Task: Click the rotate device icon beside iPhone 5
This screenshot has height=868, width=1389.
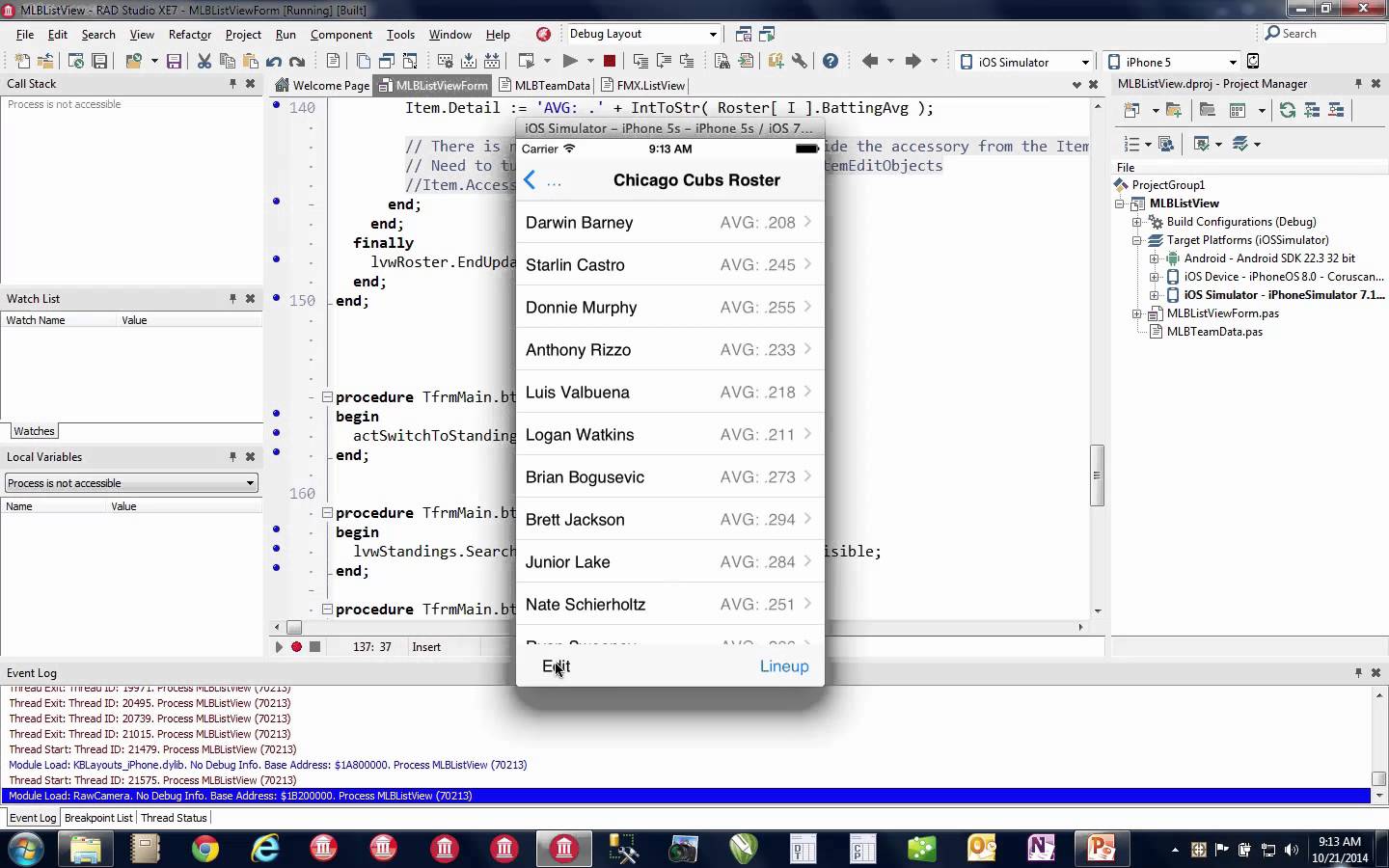Action: [1253, 61]
